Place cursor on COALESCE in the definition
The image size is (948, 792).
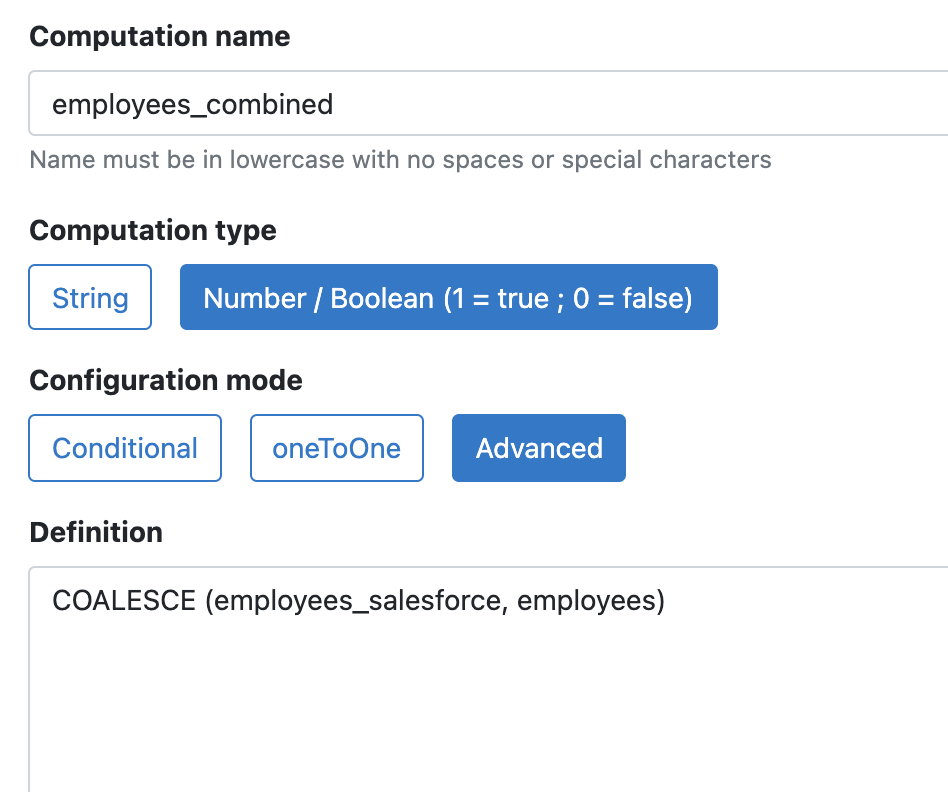click(123, 601)
